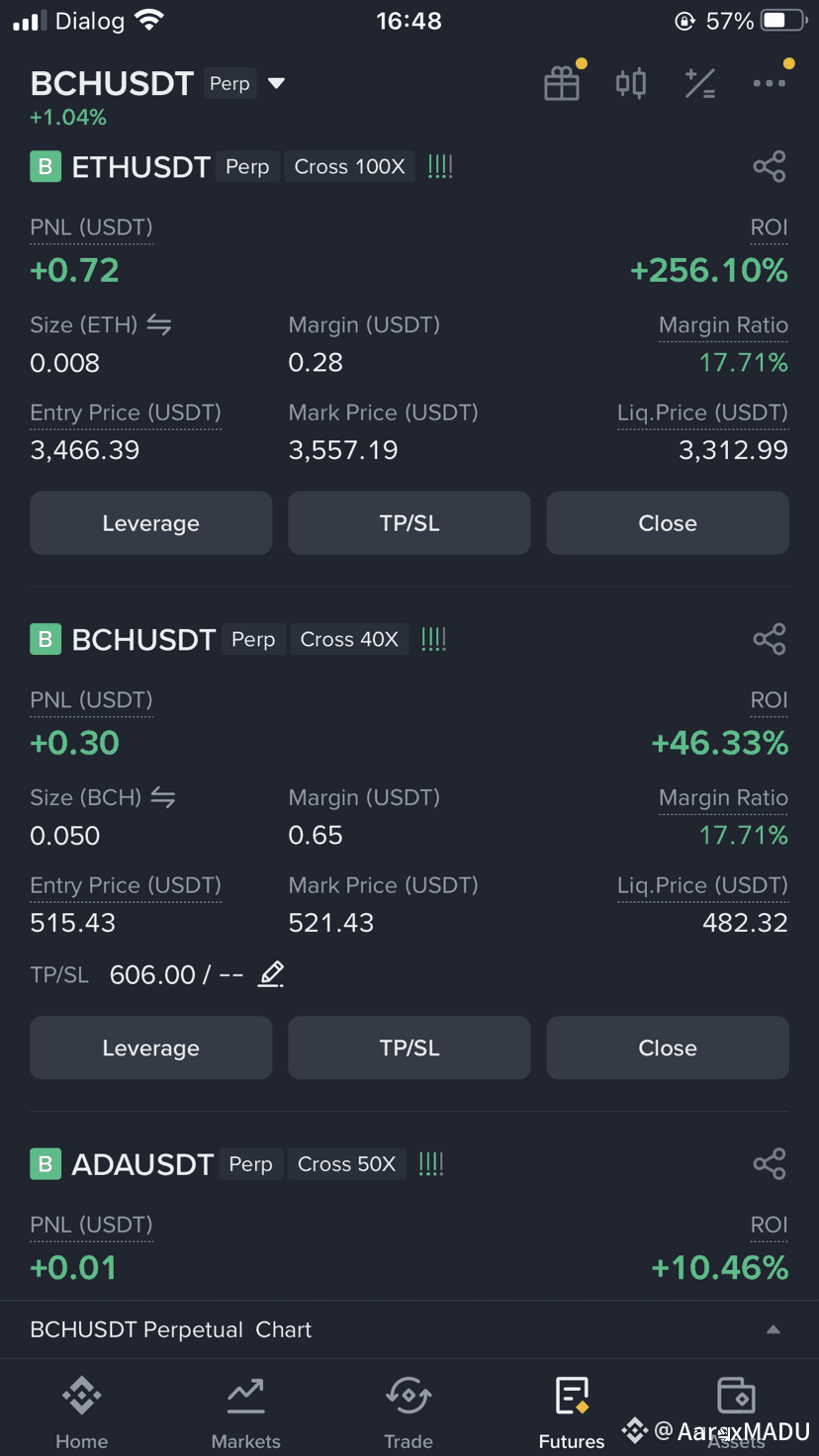
Task: Open the three-dots more options menu
Action: pyautogui.click(x=770, y=83)
